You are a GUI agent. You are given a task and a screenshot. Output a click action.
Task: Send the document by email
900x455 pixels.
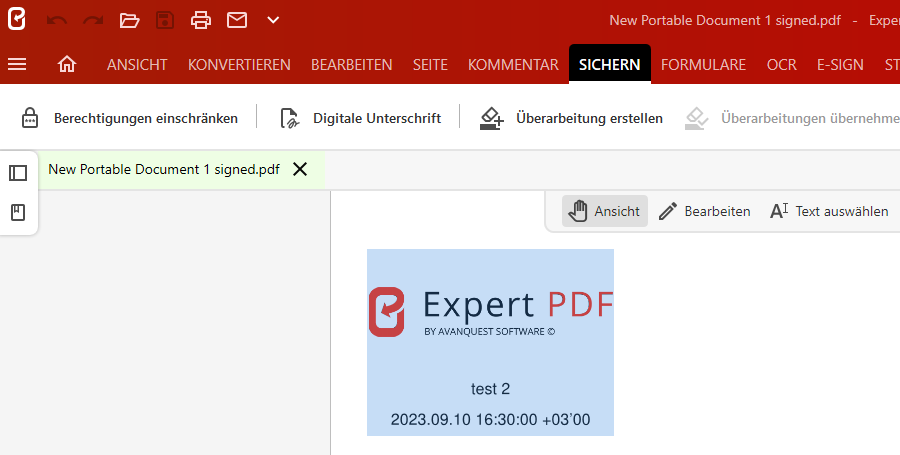237,20
